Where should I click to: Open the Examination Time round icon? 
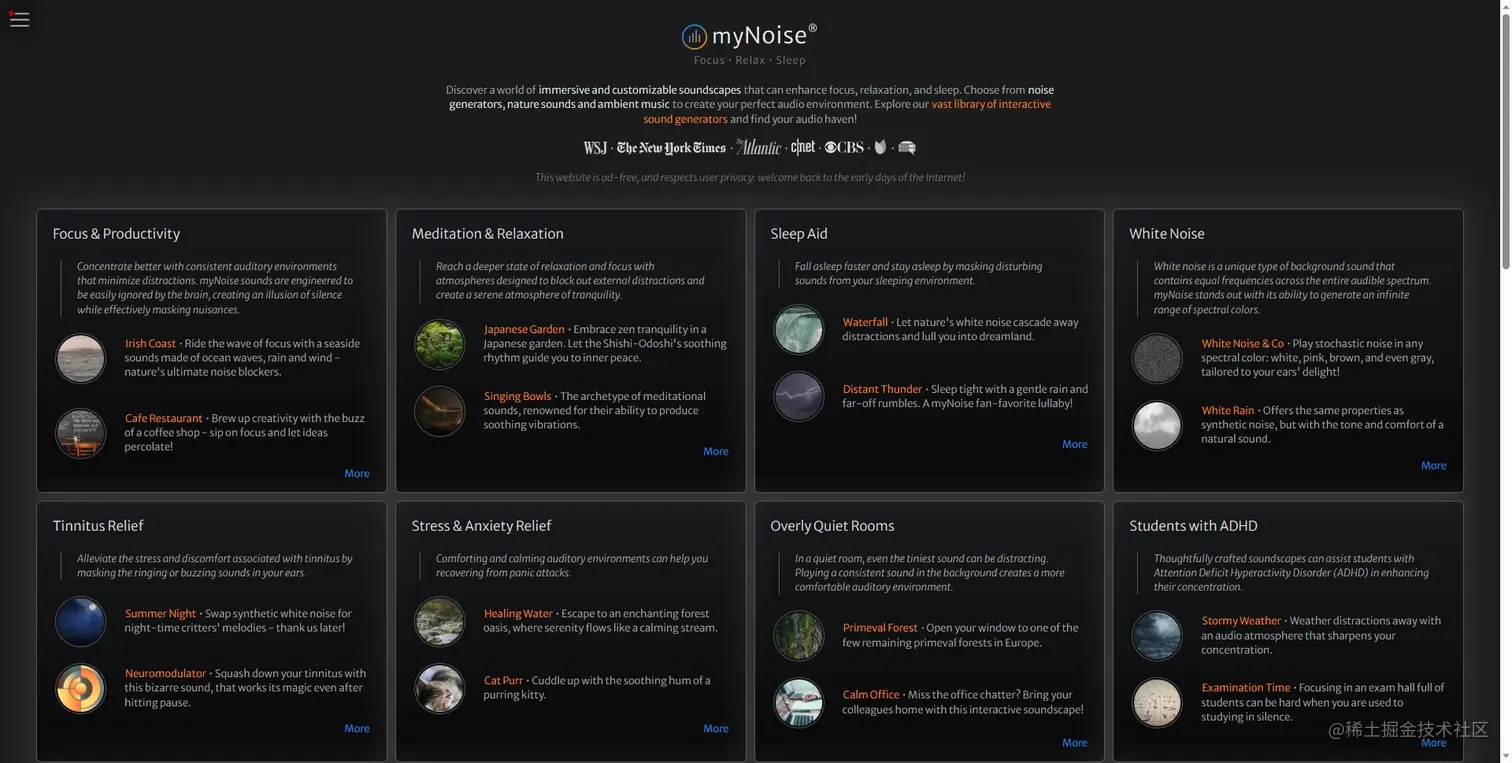1157,702
